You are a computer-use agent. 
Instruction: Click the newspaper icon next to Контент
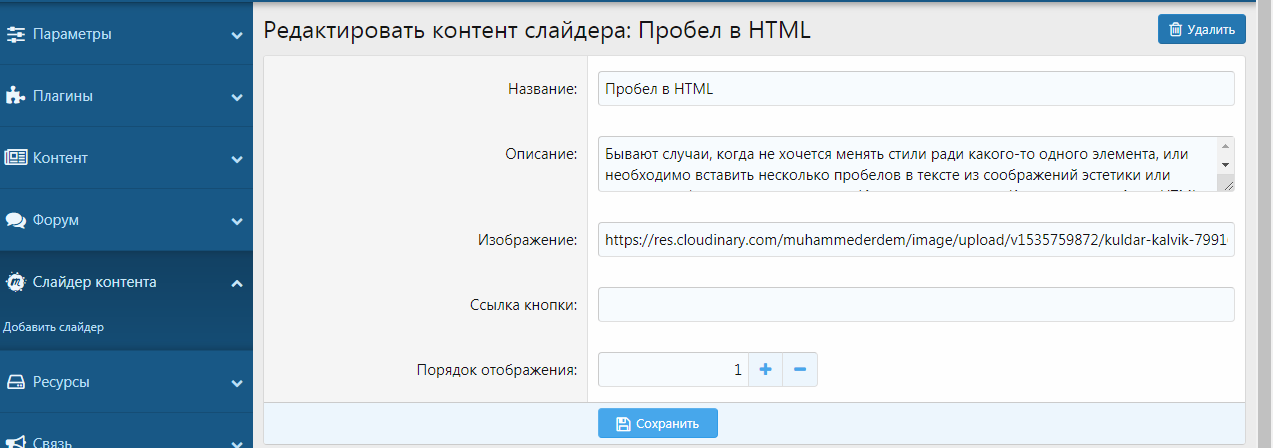(x=16, y=158)
